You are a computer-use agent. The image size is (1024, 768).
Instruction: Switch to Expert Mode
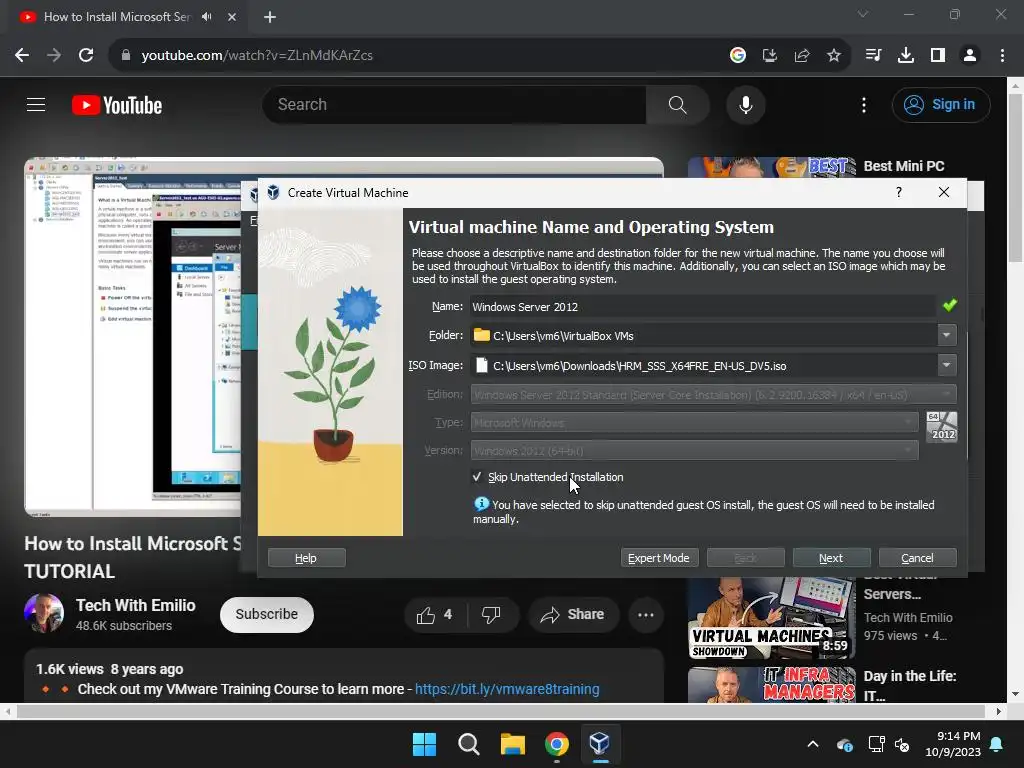coord(659,558)
